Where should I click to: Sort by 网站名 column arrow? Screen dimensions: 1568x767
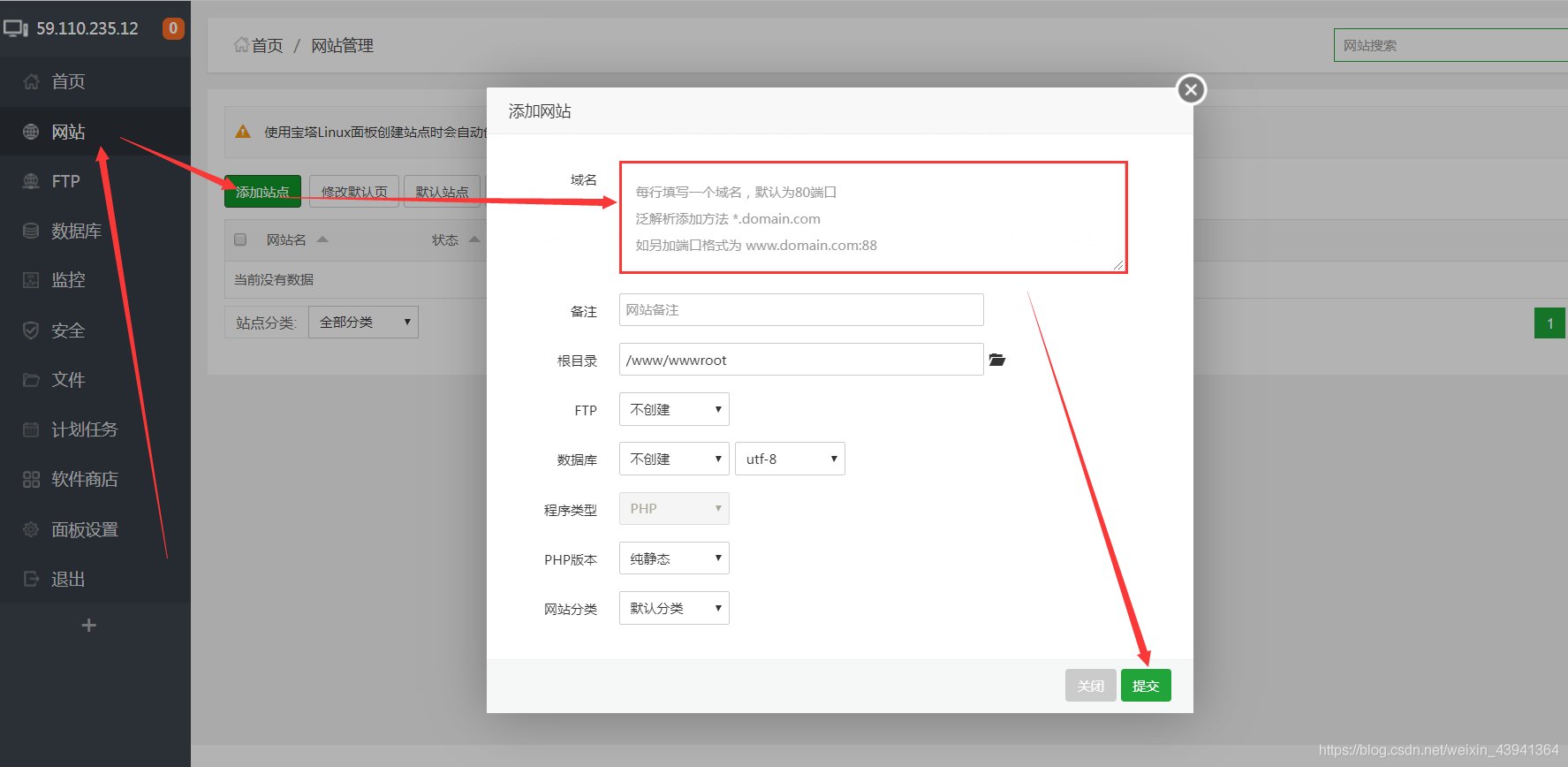coord(322,239)
